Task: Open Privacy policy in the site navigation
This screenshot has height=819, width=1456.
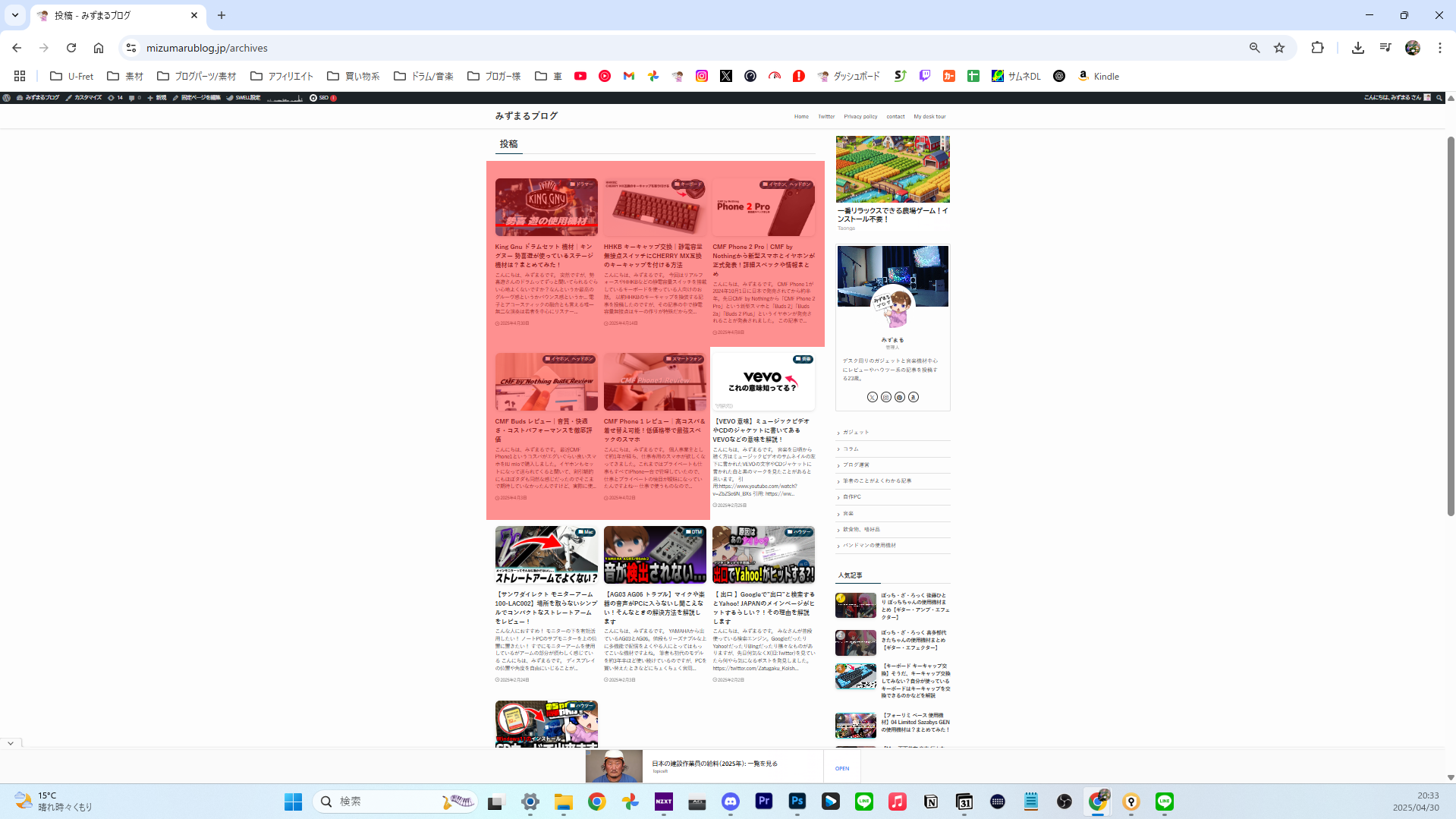Action: pos(860,117)
